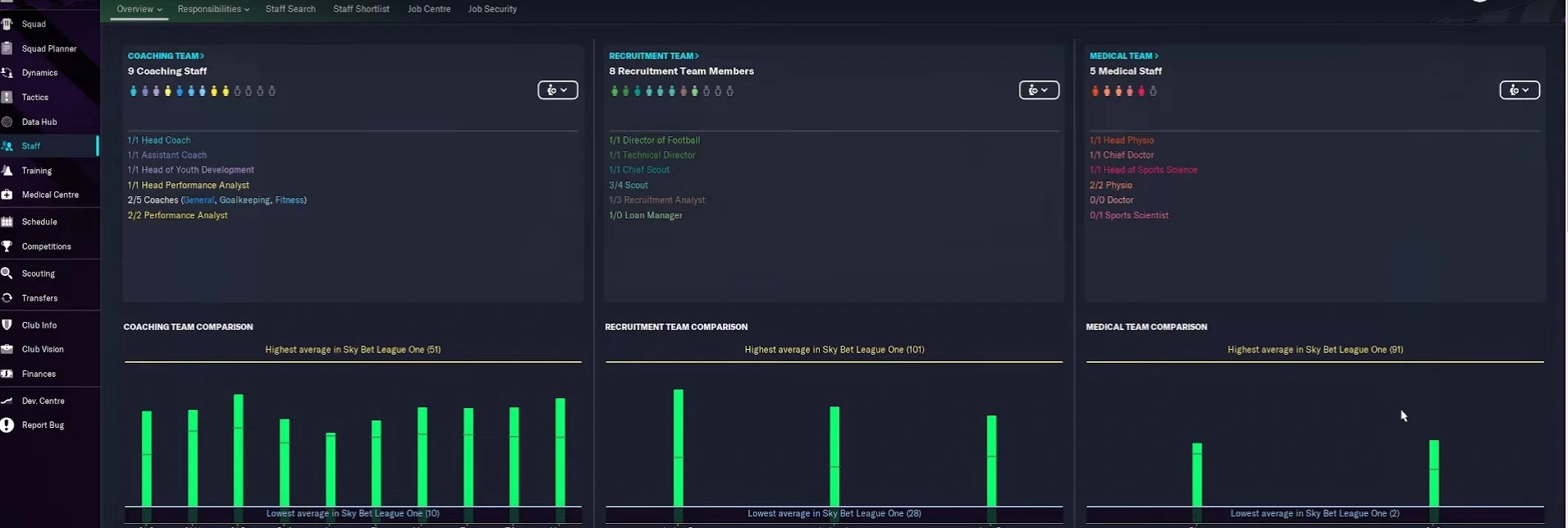Open the Responsibilities dropdown menu
The height and width of the screenshot is (528, 1568).
click(x=213, y=9)
